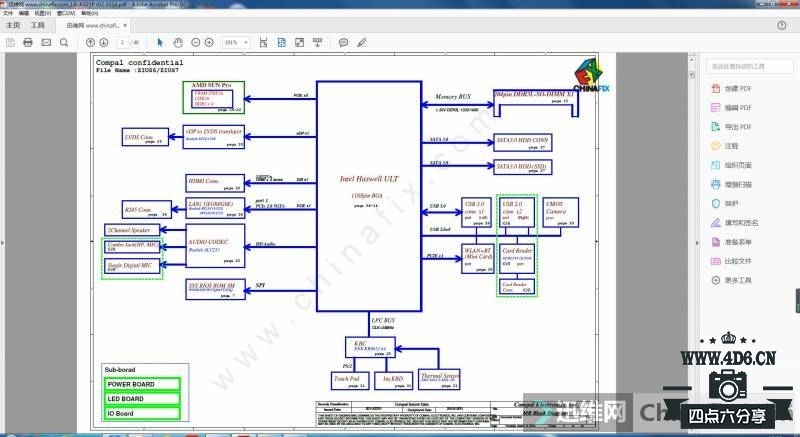This screenshot has height=437, width=800.
Task: Click POWER BOARD in the Sub-board box
Action: point(131,384)
